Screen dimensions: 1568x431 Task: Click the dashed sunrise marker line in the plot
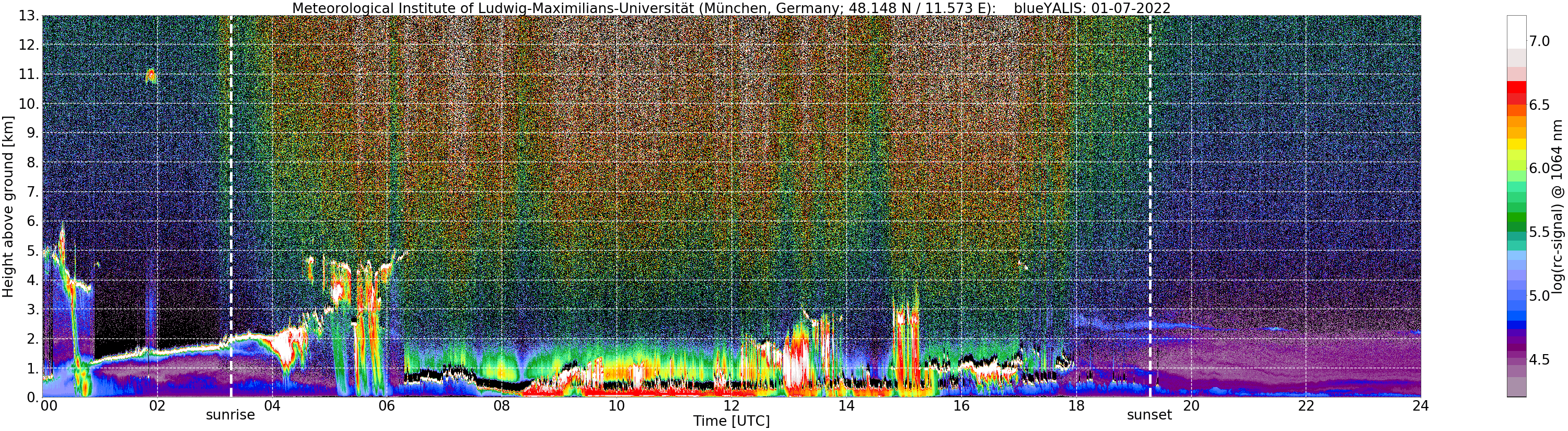[231, 206]
